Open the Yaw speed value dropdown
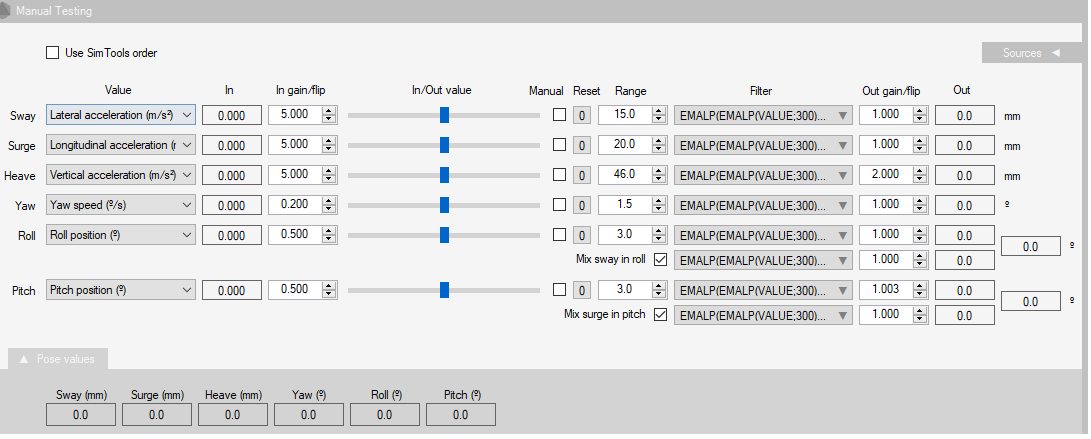Screen dimensions: 1091x439 click(184, 205)
